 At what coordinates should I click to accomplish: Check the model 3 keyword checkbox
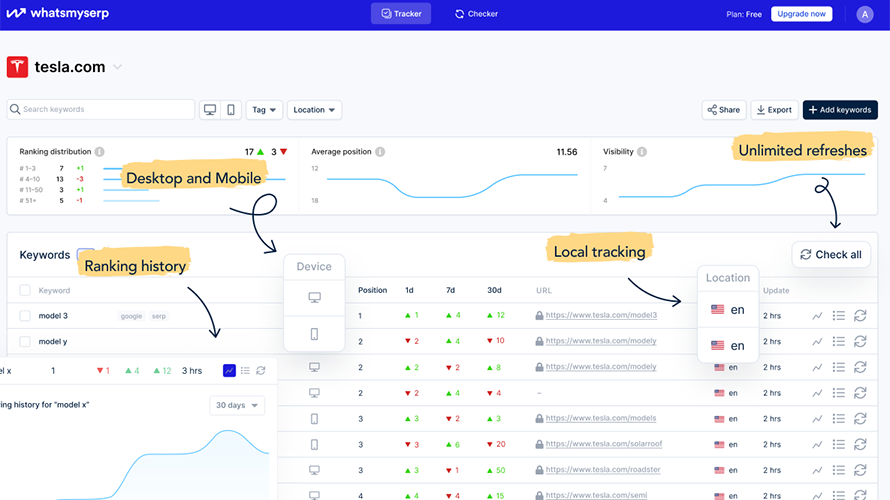coord(25,316)
